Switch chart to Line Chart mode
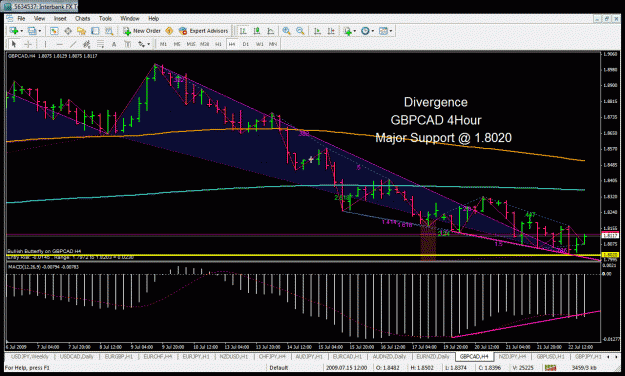 (271, 31)
